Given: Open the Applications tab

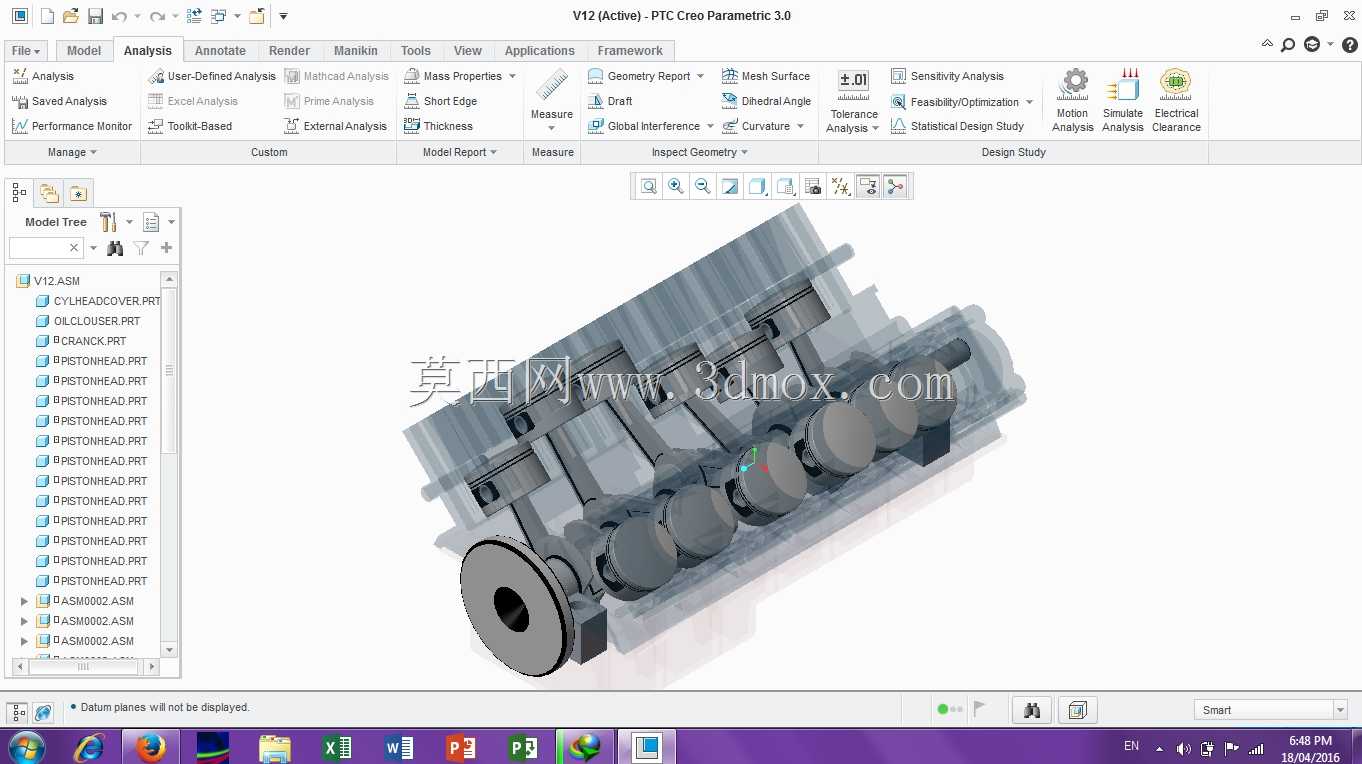Looking at the screenshot, I should (x=540, y=51).
